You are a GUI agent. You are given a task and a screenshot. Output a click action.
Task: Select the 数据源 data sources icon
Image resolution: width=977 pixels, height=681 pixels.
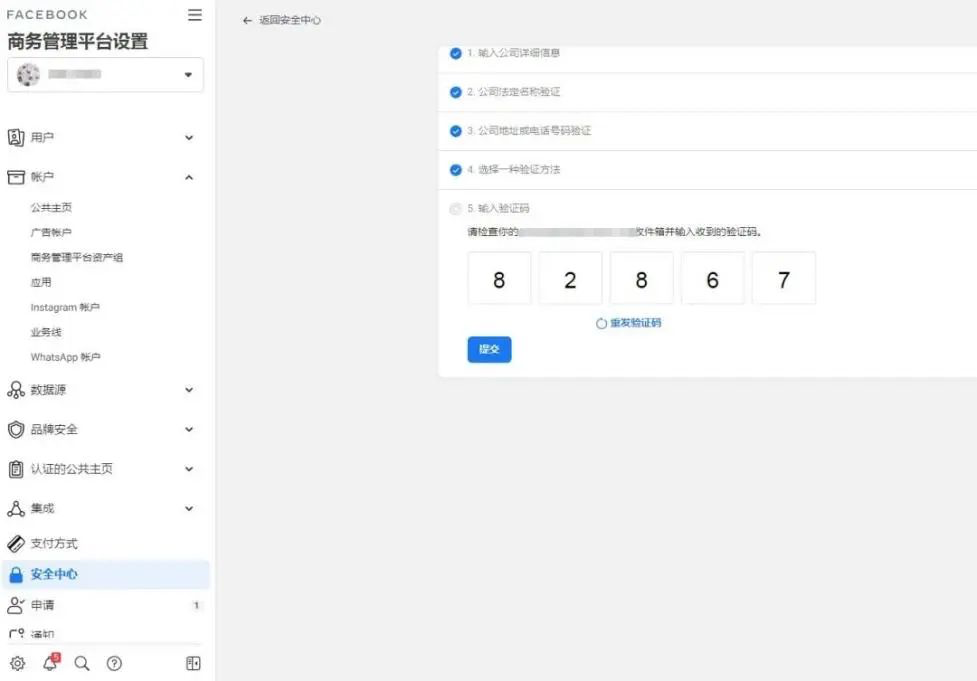pos(16,390)
